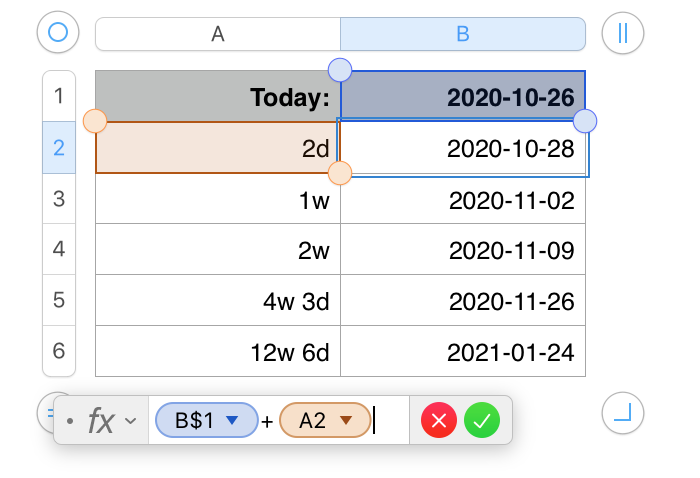Accept the formula with the green checkmark
Screen dimensions: 700x478
[x=482, y=421]
